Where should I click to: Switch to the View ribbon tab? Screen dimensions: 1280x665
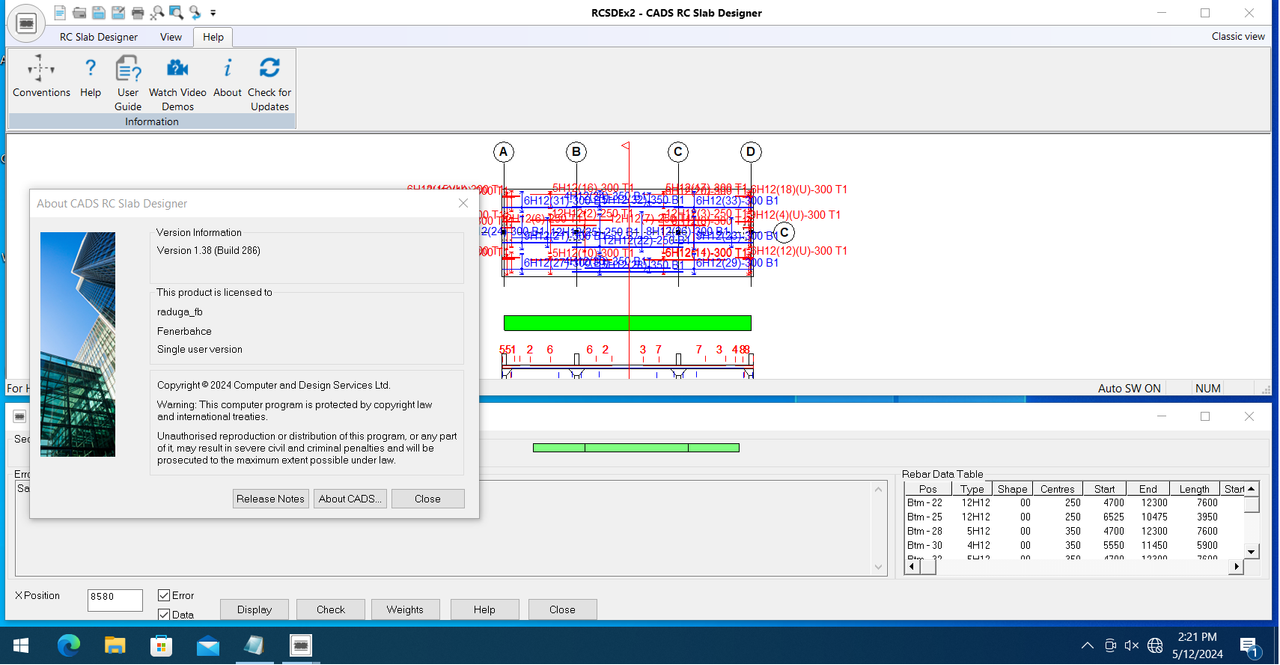(171, 37)
